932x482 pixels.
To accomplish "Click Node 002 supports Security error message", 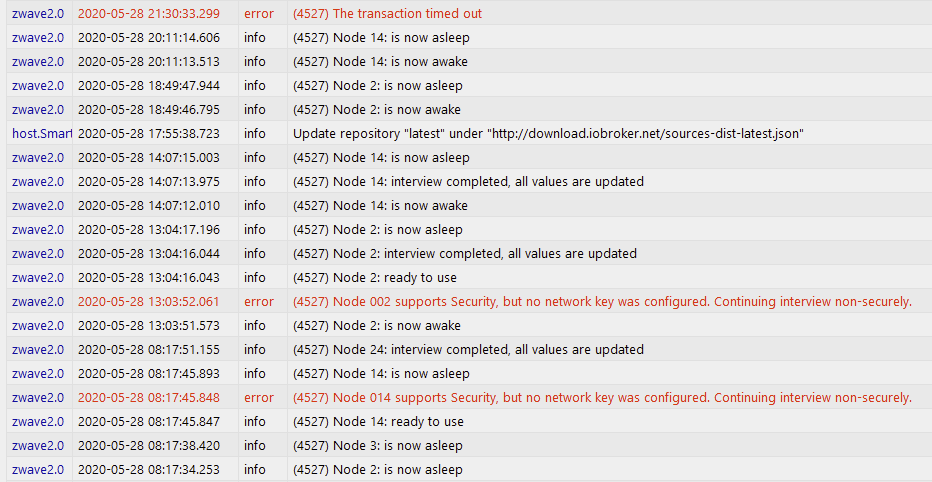I will (602, 301).
